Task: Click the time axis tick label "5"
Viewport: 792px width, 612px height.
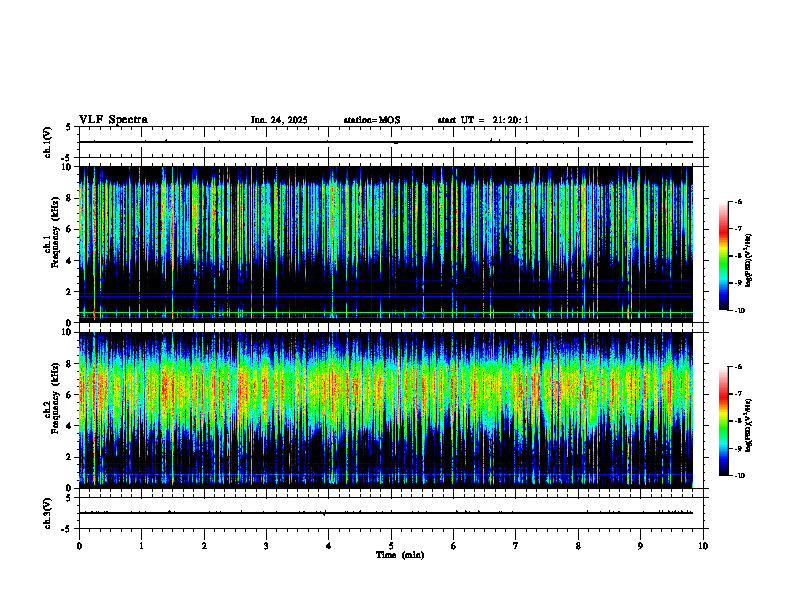Action: pos(391,546)
